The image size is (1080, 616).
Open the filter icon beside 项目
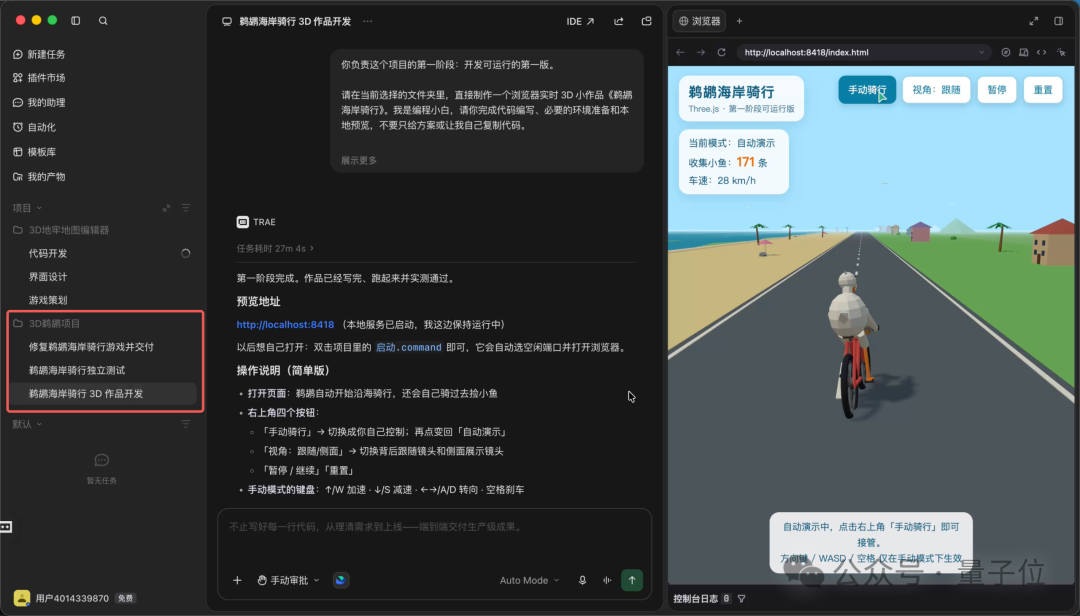(x=186, y=207)
